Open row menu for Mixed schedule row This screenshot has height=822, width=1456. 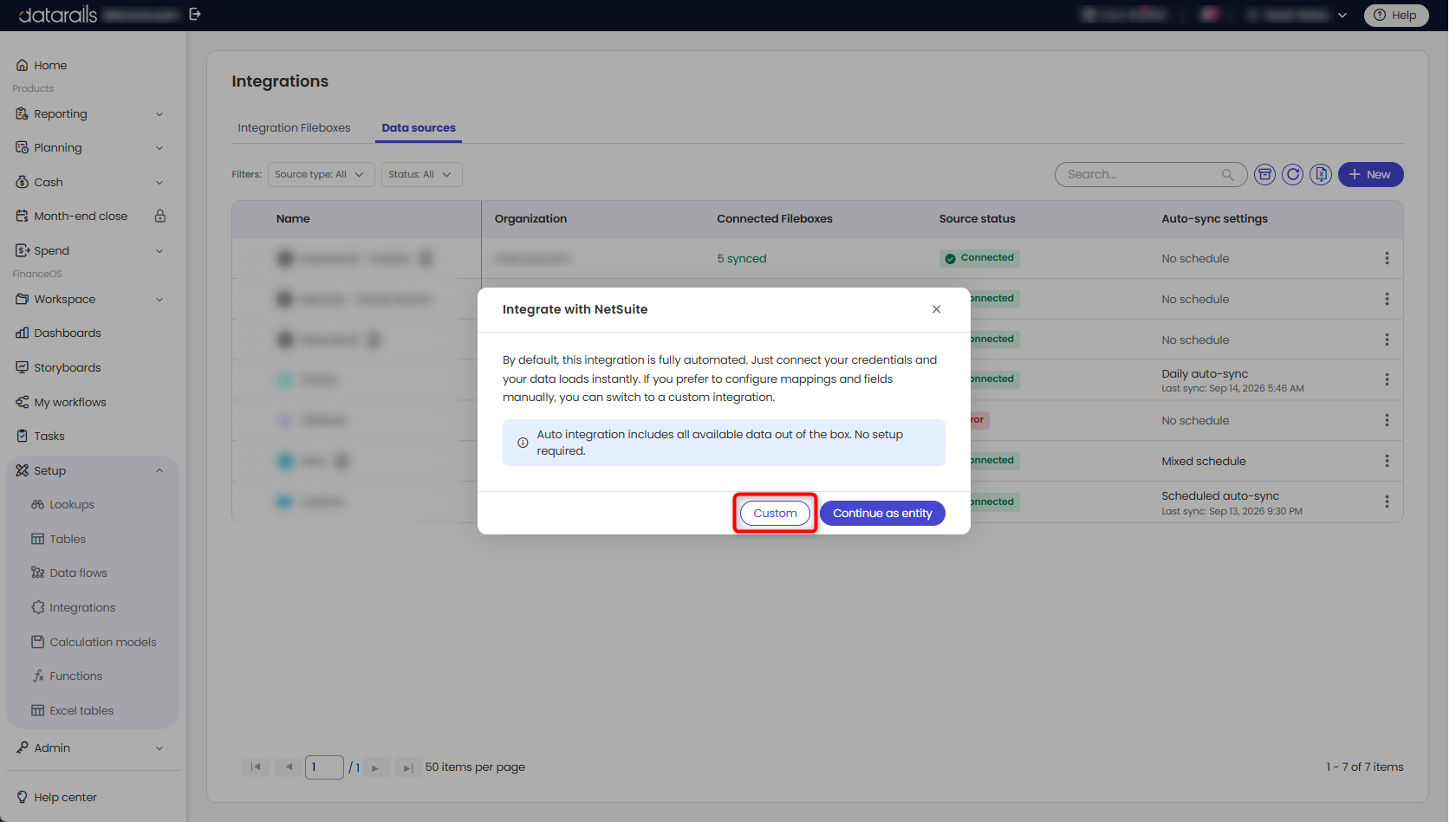(1387, 461)
